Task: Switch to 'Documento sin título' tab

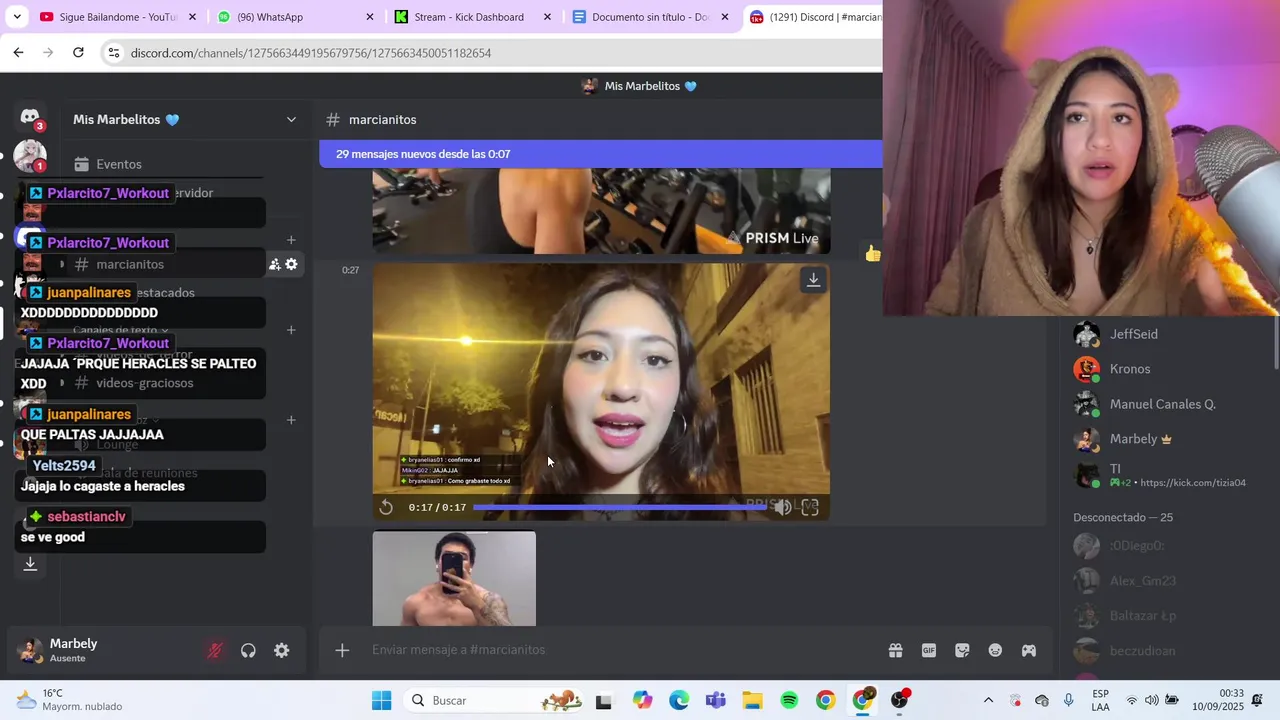Action: click(648, 17)
